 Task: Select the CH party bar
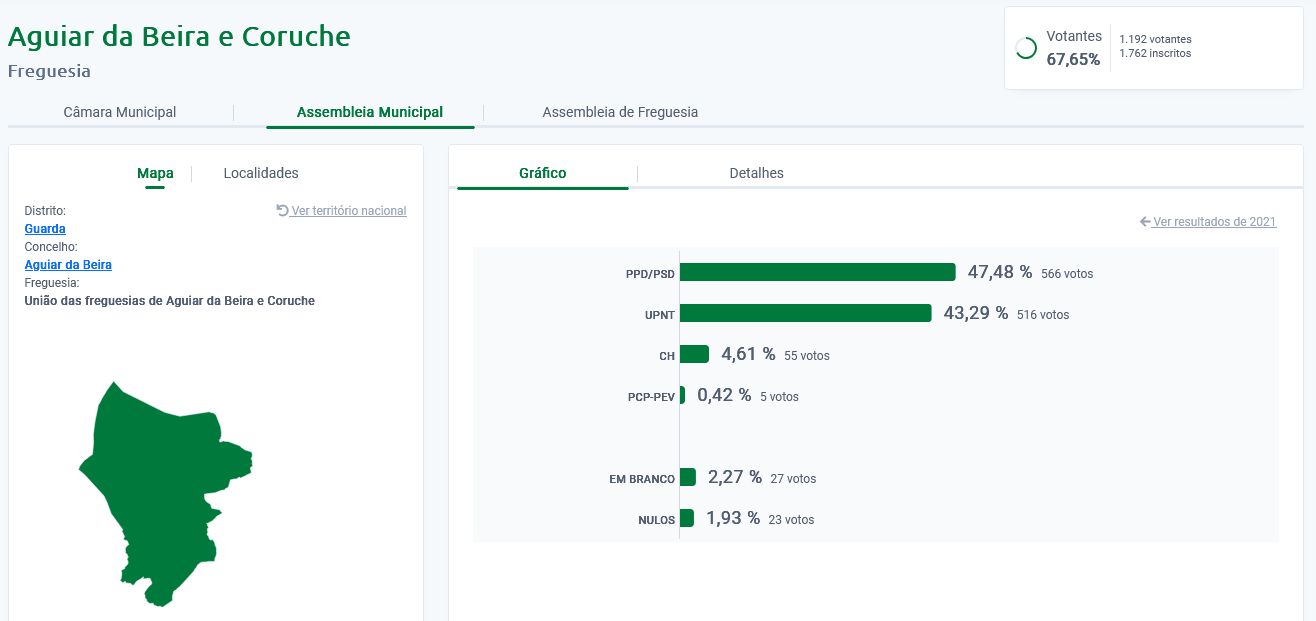[x=694, y=354]
